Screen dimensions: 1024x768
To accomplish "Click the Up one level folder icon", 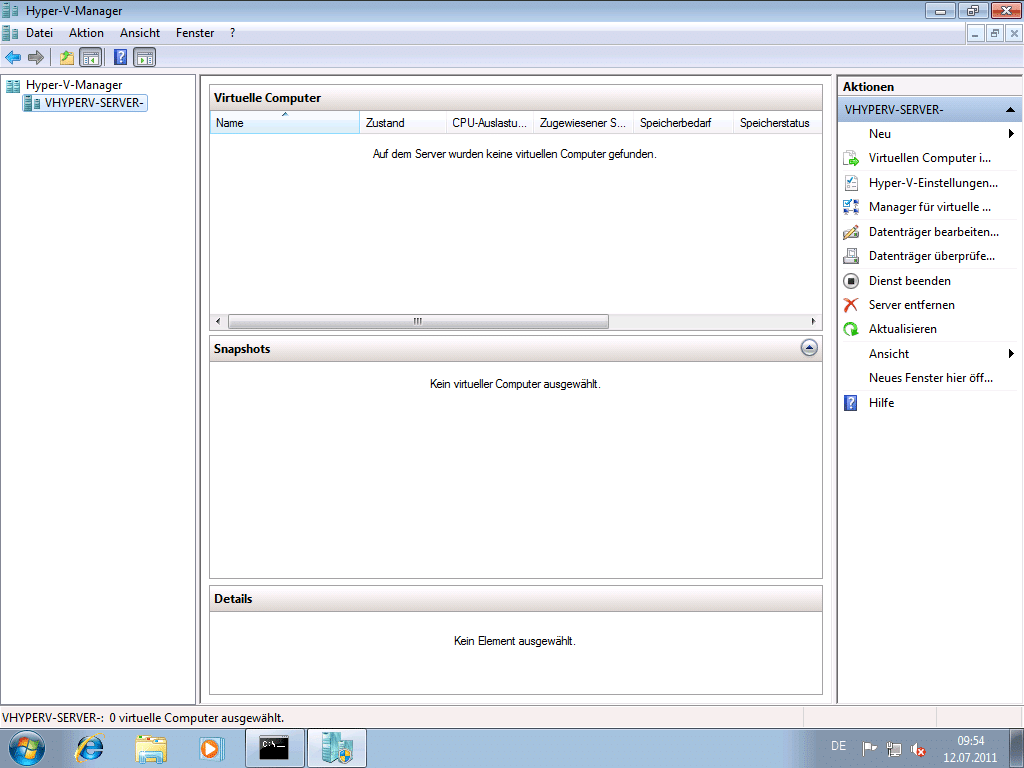I will pos(67,57).
